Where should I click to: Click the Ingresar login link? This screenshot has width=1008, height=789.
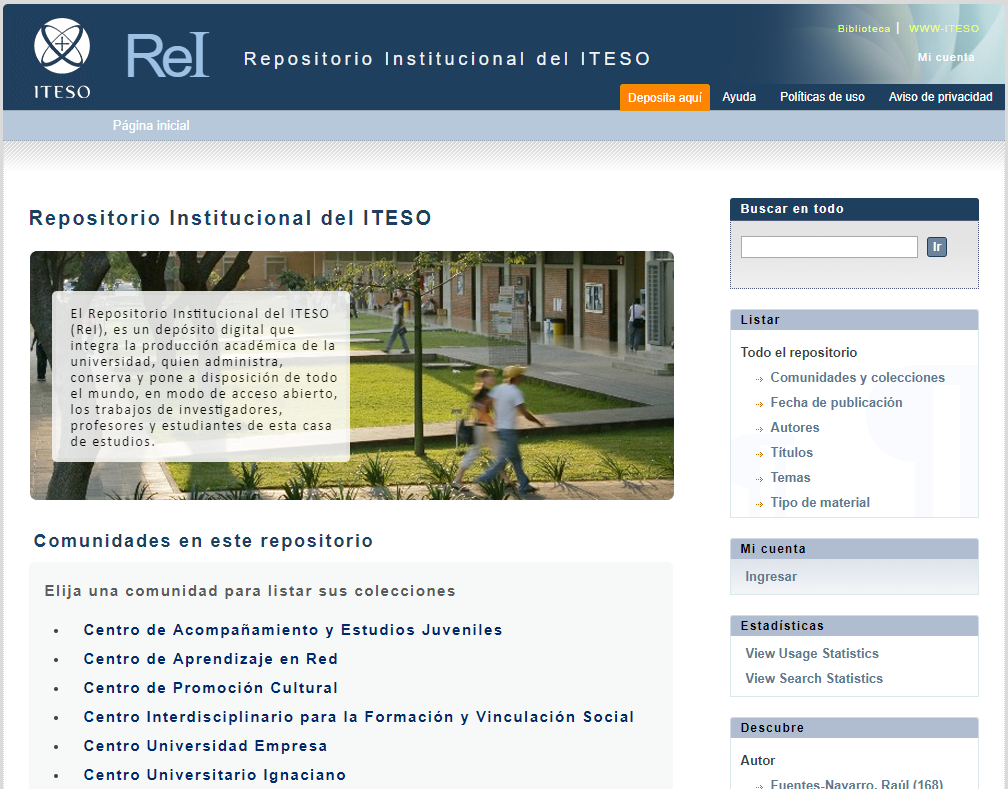point(771,577)
